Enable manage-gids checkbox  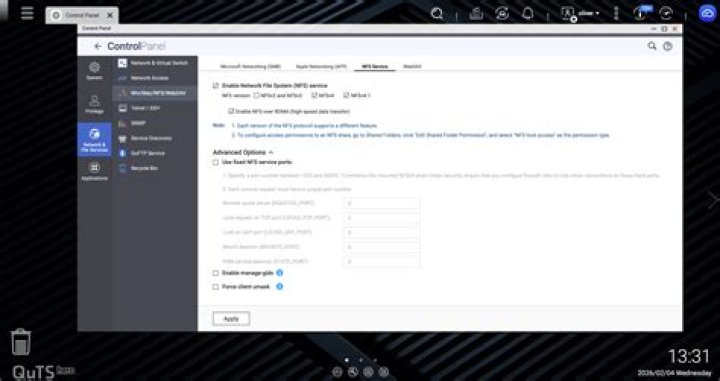tap(215, 273)
